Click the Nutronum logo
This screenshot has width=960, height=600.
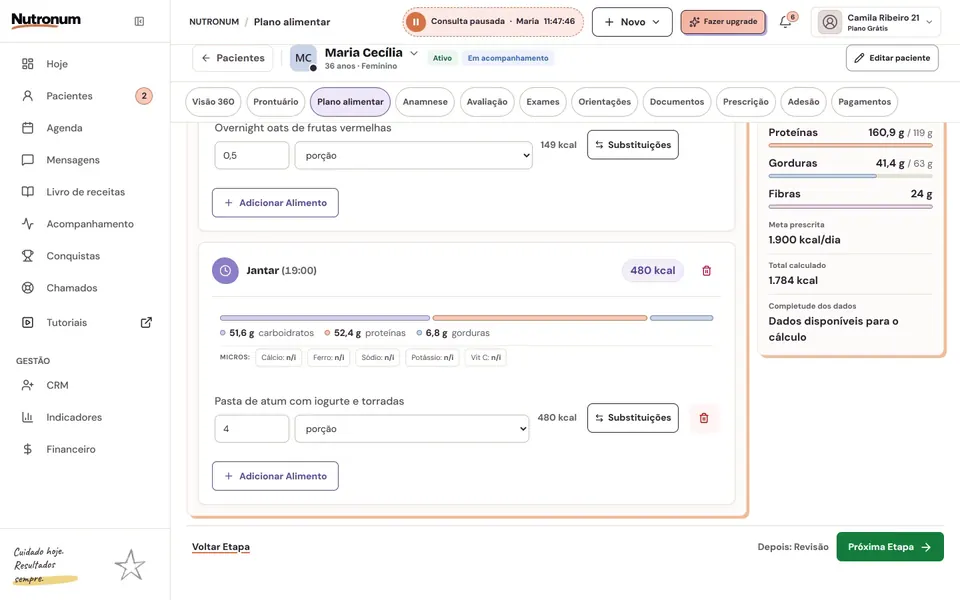coord(46,20)
